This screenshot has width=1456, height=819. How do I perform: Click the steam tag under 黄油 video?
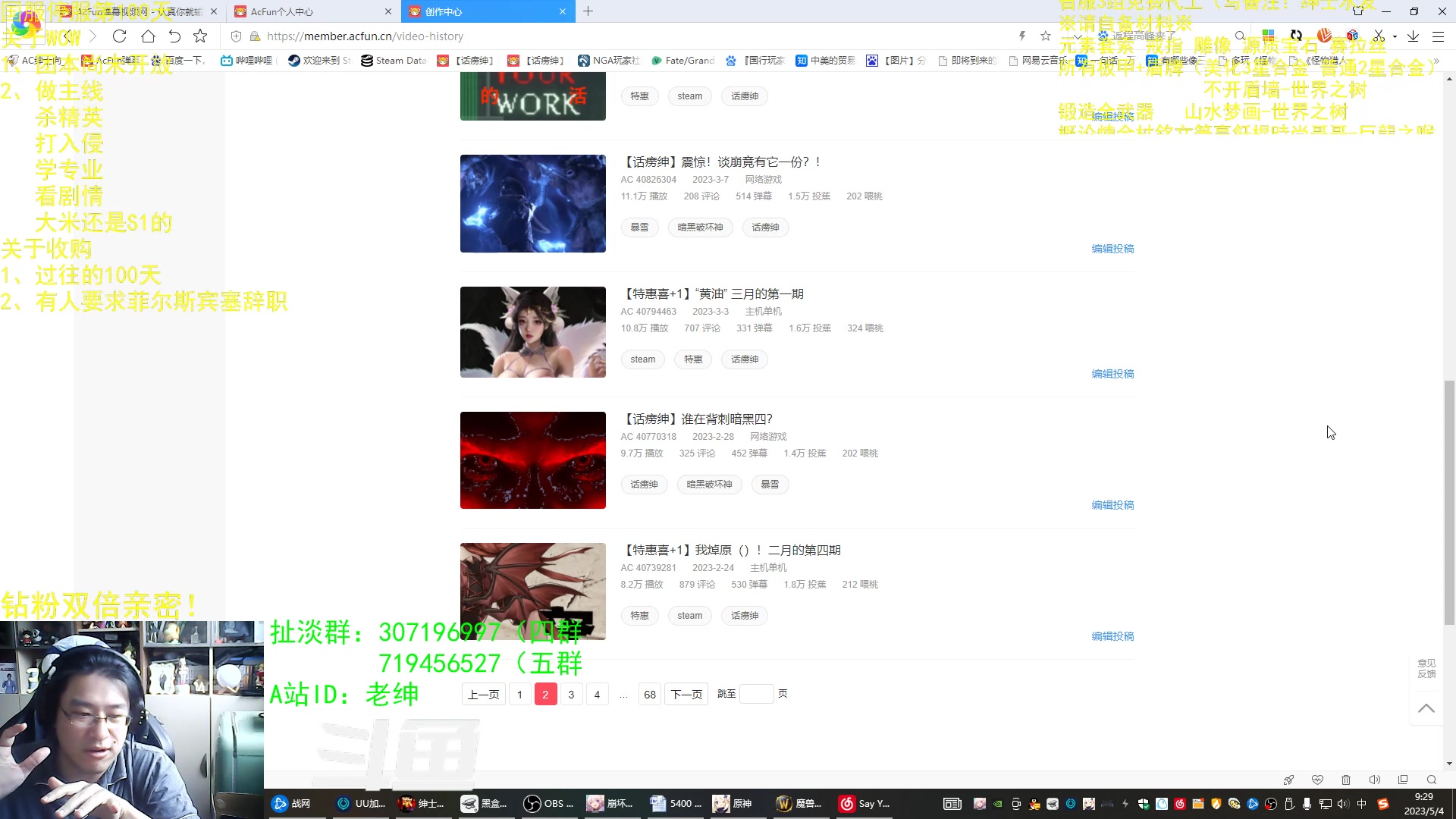click(642, 359)
